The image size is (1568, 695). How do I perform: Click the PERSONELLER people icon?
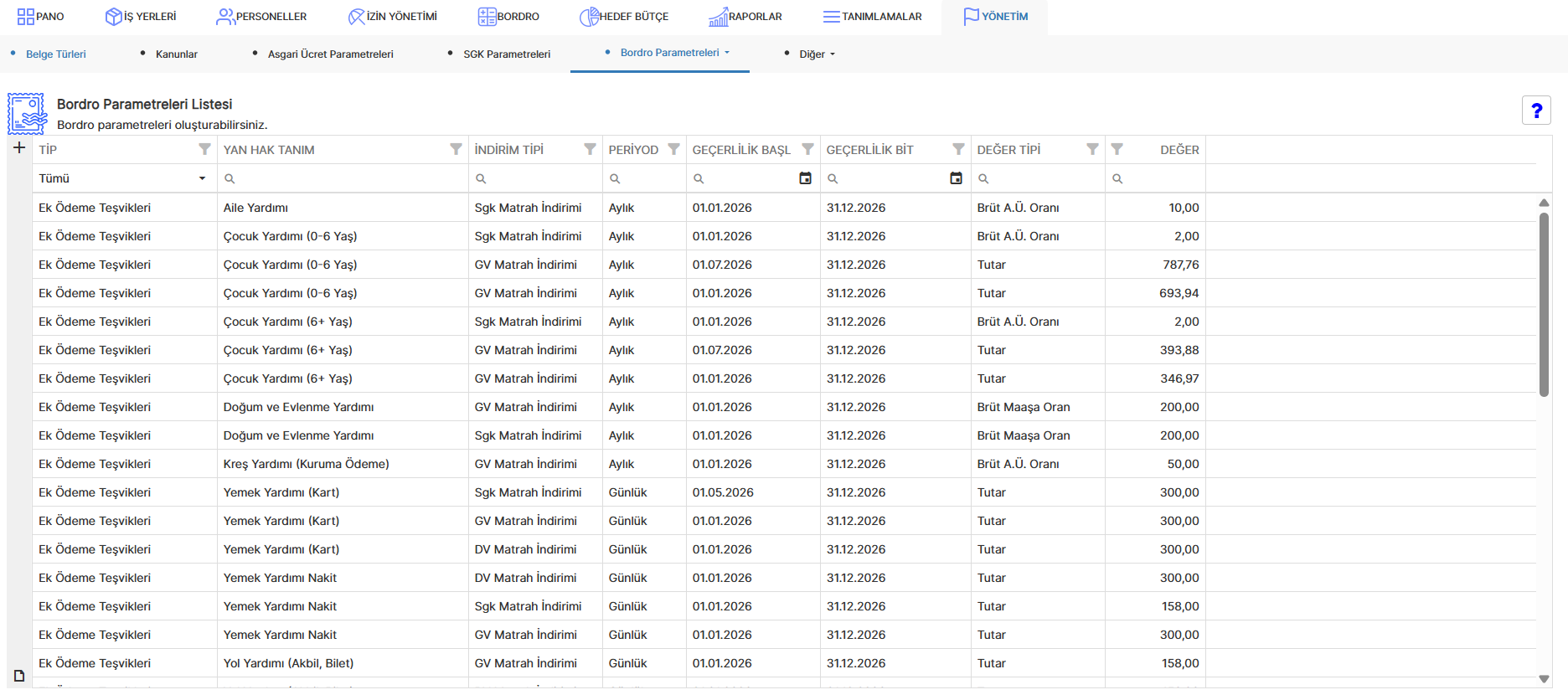point(225,17)
